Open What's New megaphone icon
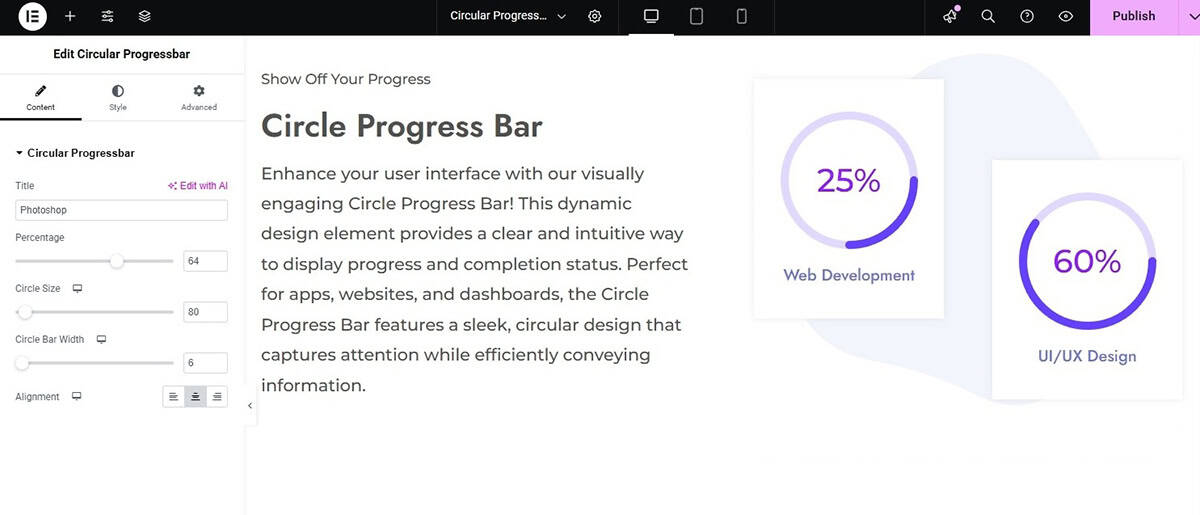Image resolution: width=1200 pixels, height=515 pixels. (950, 16)
